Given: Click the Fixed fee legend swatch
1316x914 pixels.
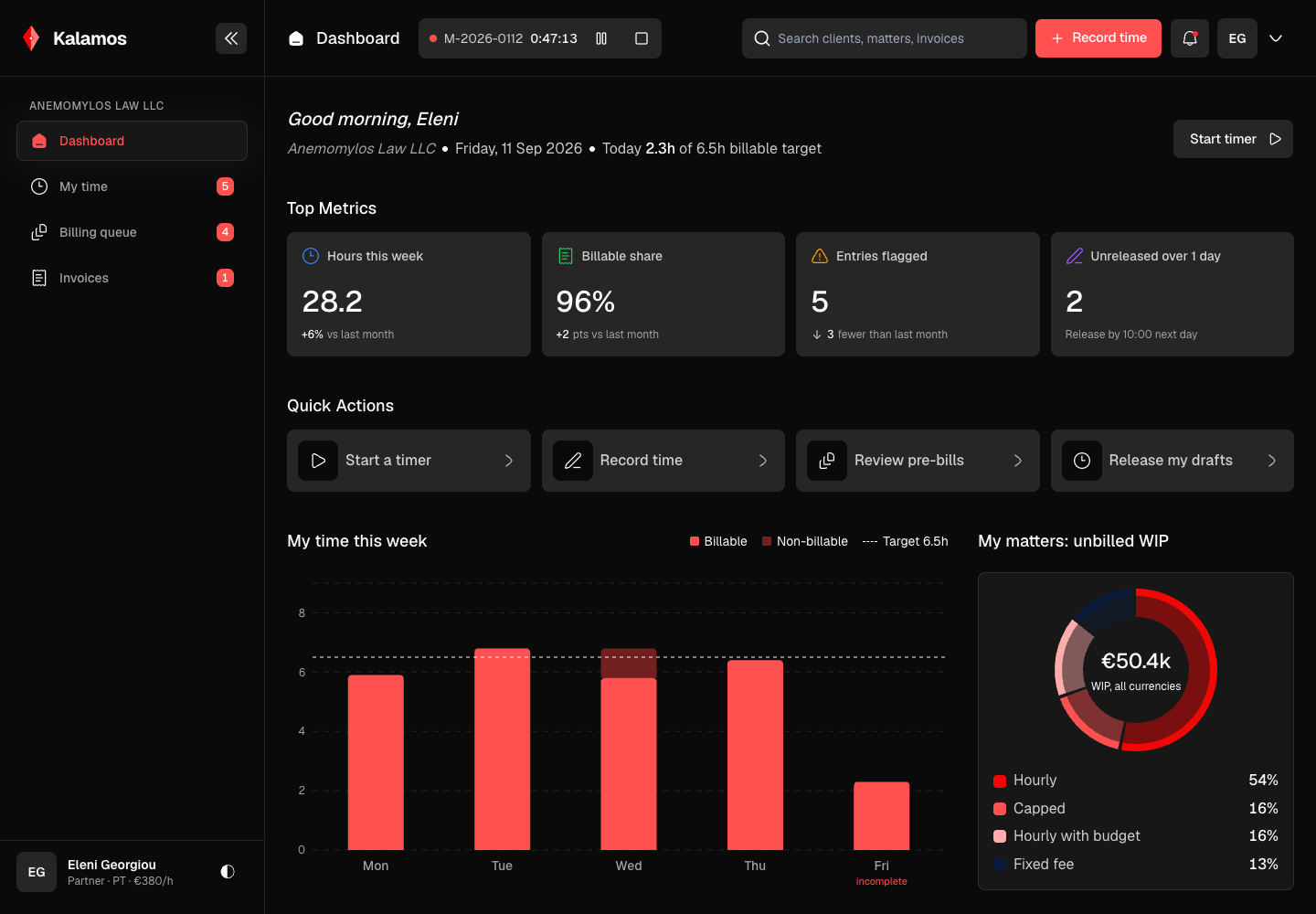Looking at the screenshot, I should point(1000,865).
